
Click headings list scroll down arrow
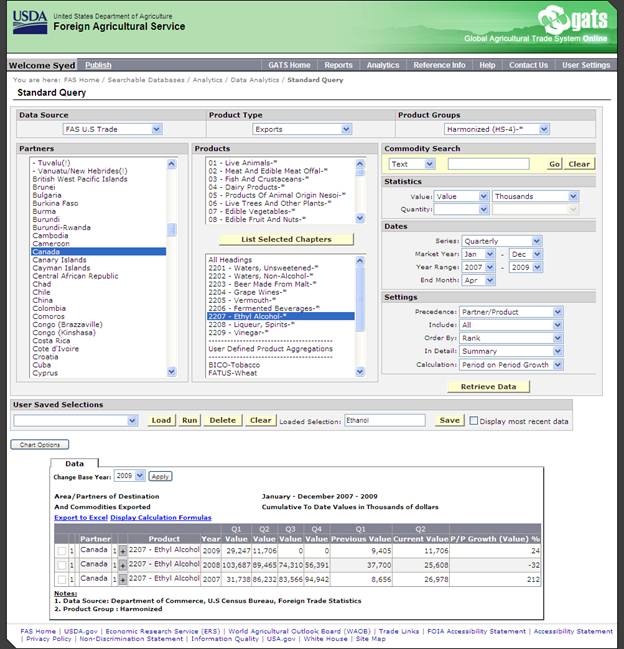(360, 372)
